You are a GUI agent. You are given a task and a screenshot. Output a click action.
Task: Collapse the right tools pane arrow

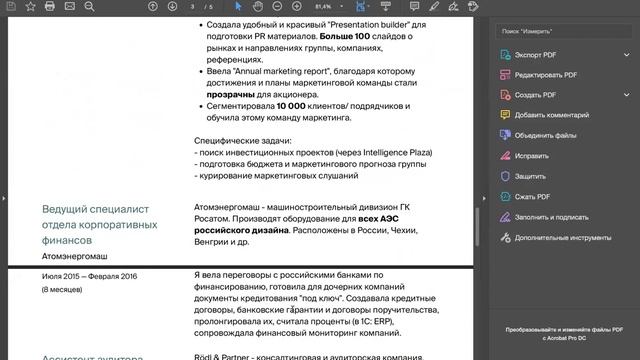click(x=484, y=198)
